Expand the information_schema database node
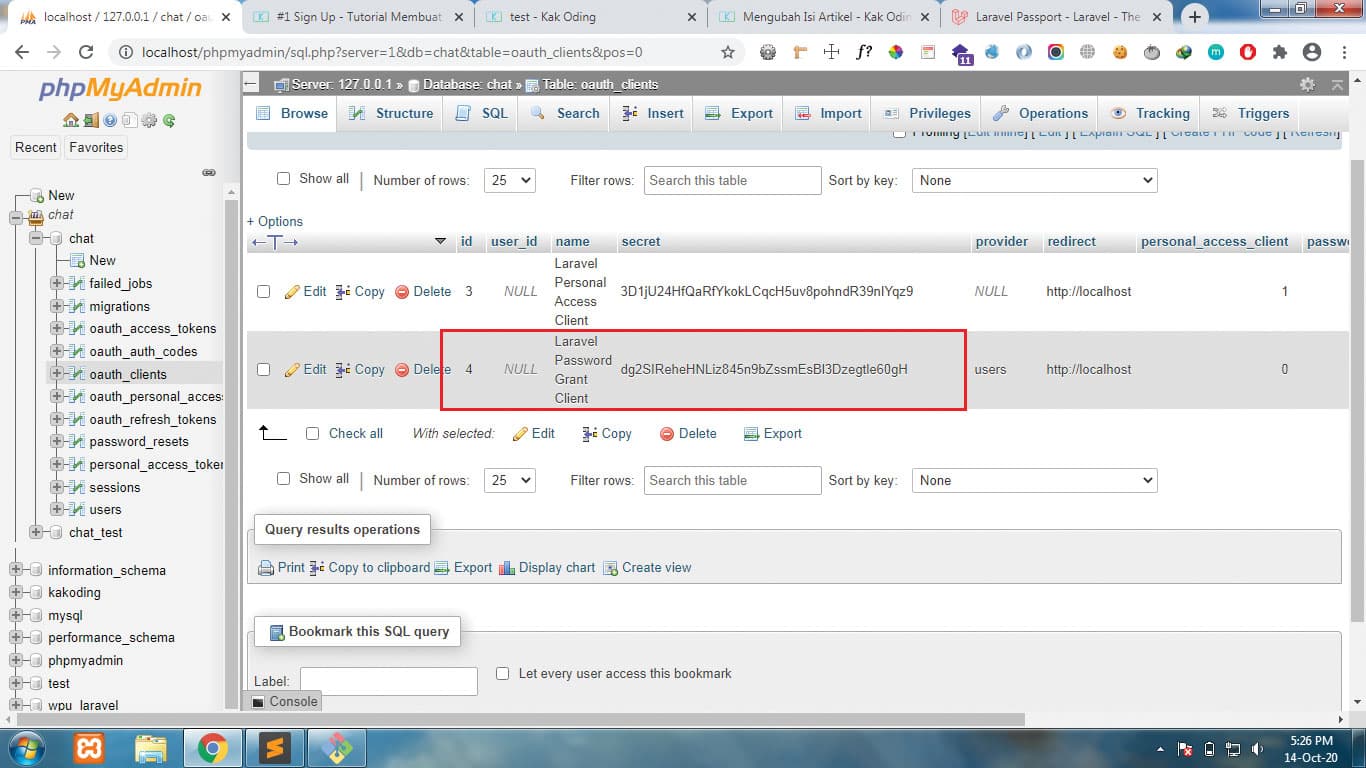This screenshot has width=1366, height=768. click(x=15, y=570)
